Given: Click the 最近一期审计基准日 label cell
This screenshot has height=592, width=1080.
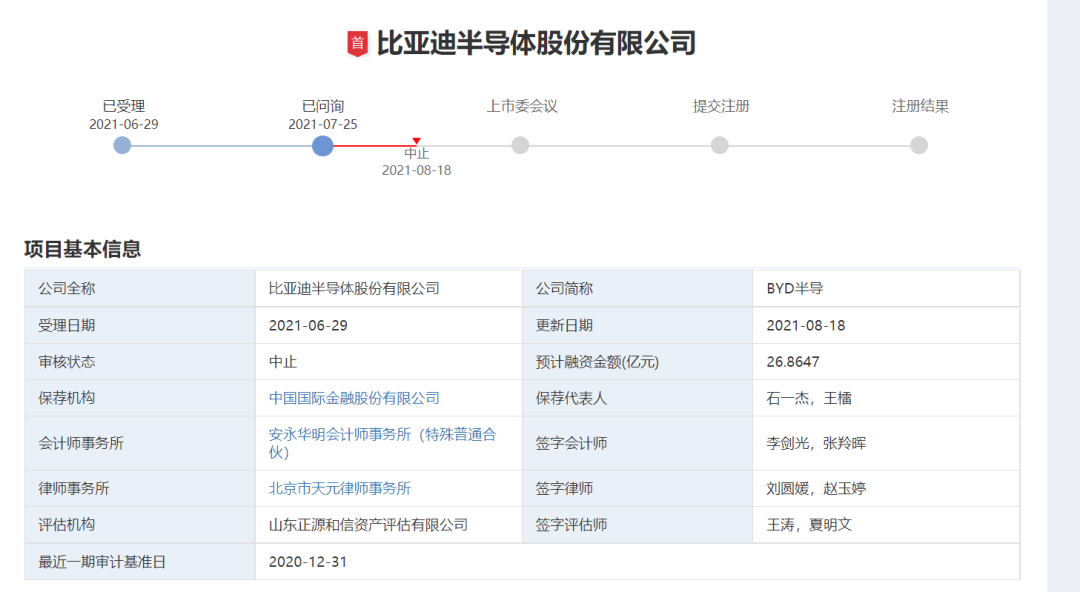Looking at the screenshot, I should point(140,562).
